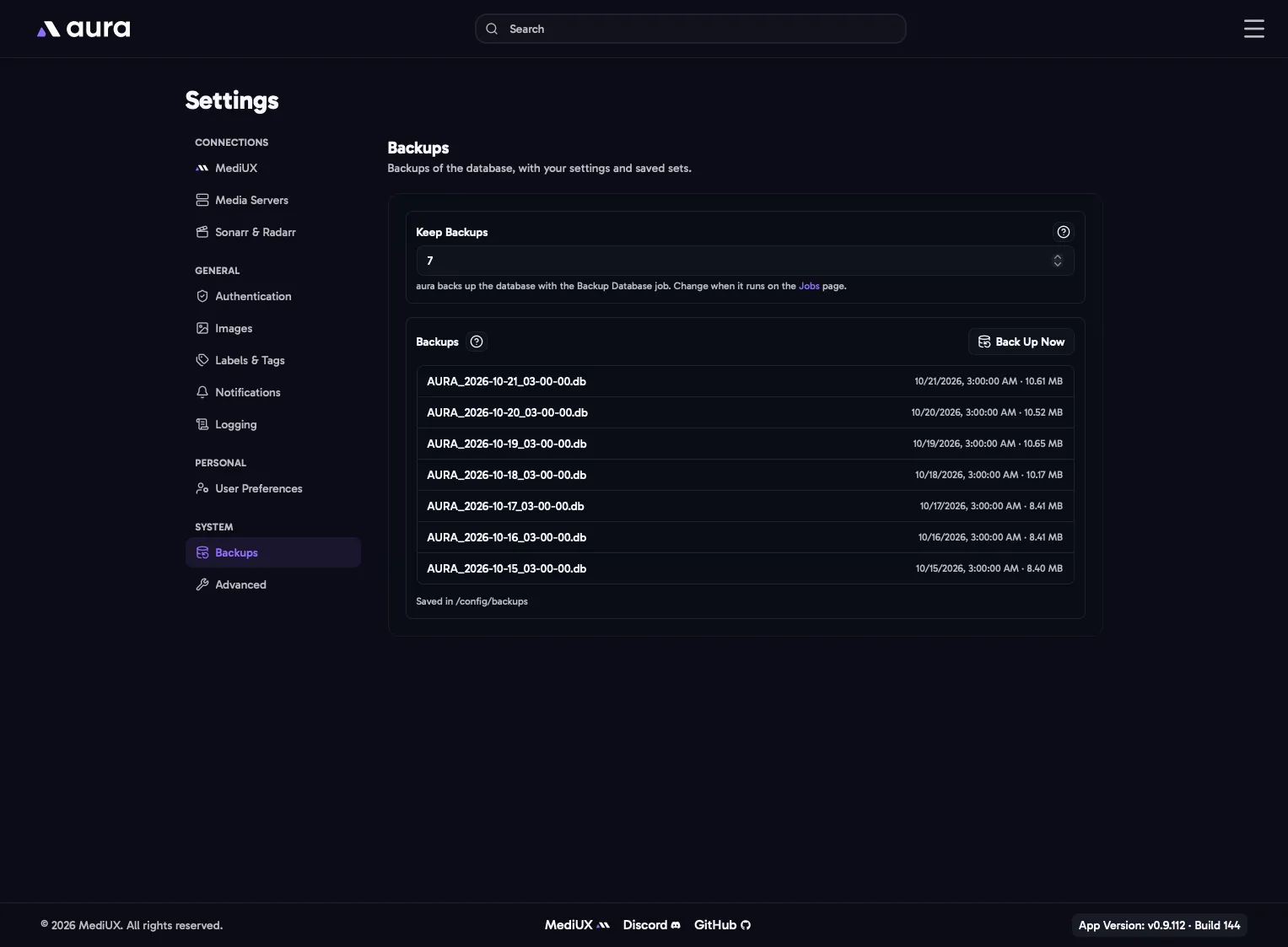Click the Keep Backups stepper arrows
The height and width of the screenshot is (947, 1288).
[1057, 261]
